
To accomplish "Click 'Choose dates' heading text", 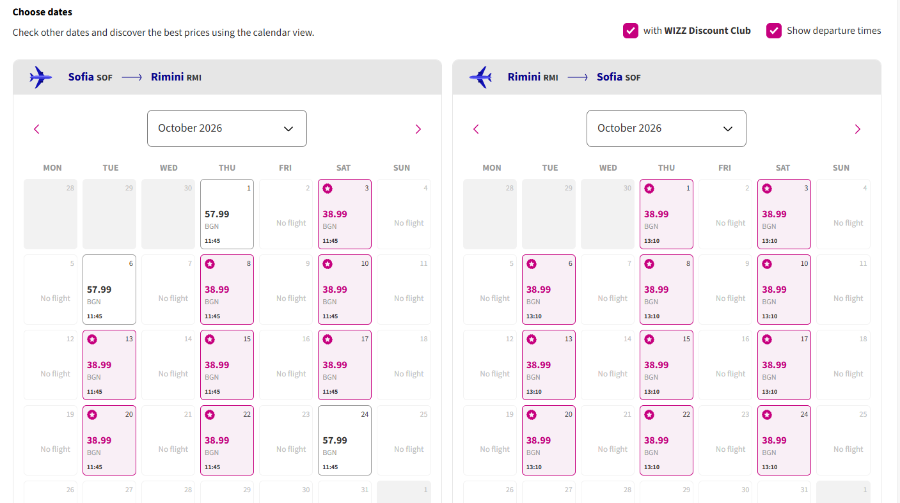I will coord(42,11).
